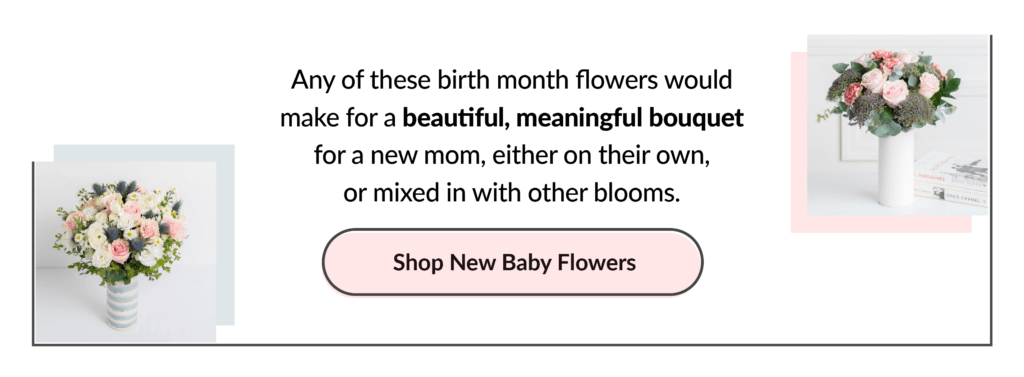This screenshot has height=377, width=1024.
Task: Click the line 'Any of these birth month flowers would'
Action: (512, 80)
